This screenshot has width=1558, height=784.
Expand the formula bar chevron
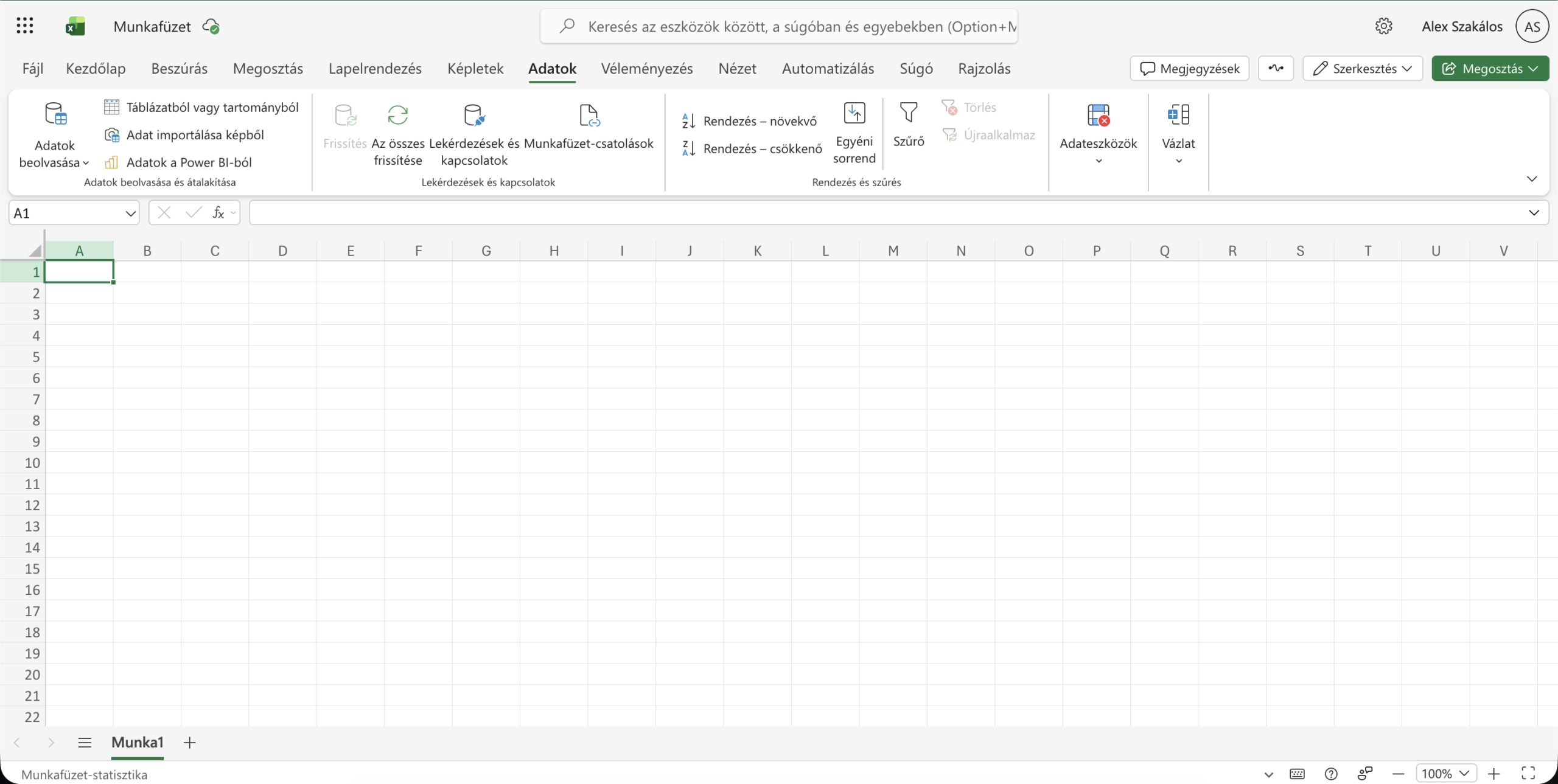[x=1534, y=213]
